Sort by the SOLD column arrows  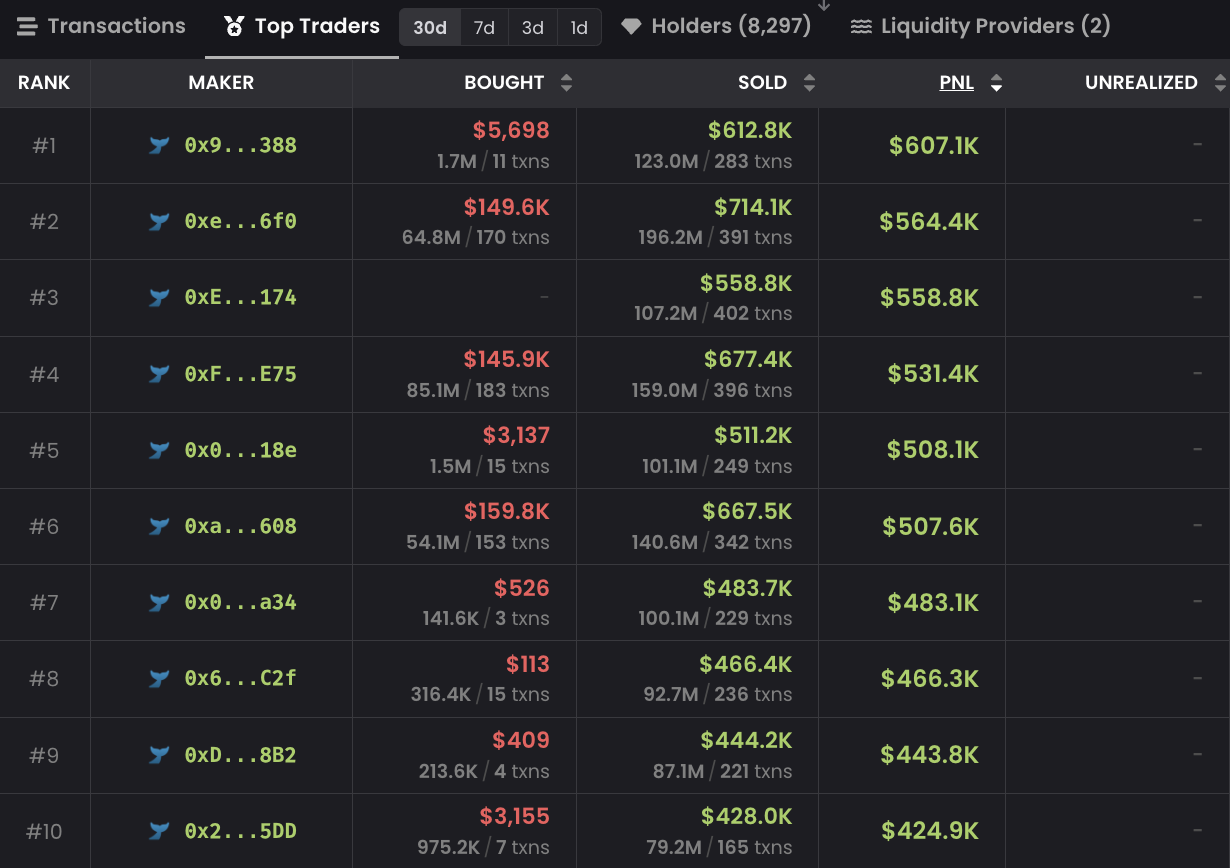809,83
